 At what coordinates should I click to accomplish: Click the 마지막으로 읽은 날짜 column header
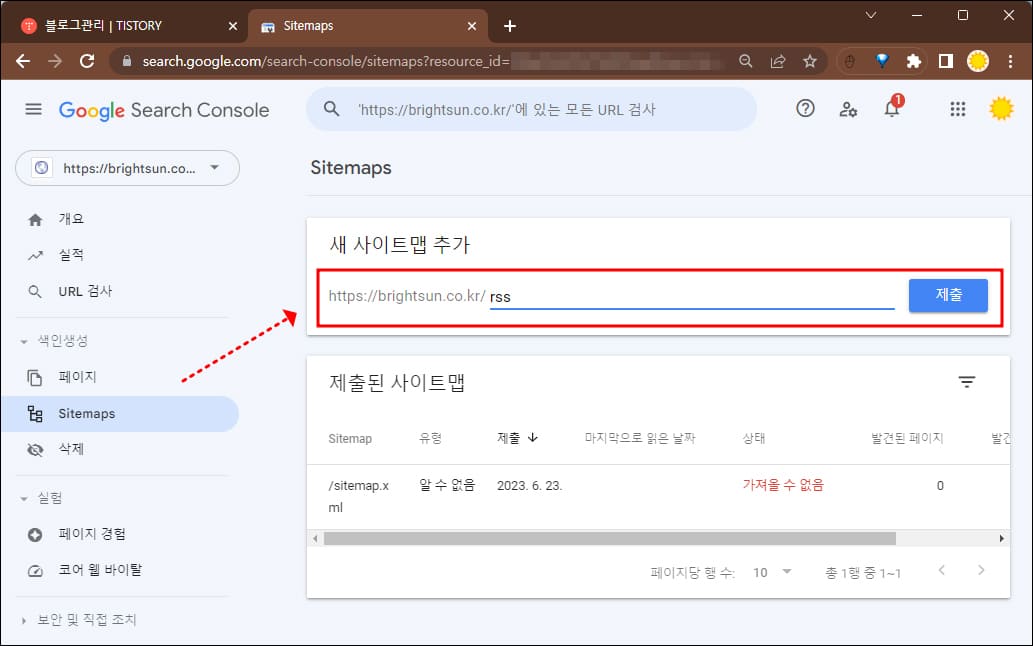[640, 438]
